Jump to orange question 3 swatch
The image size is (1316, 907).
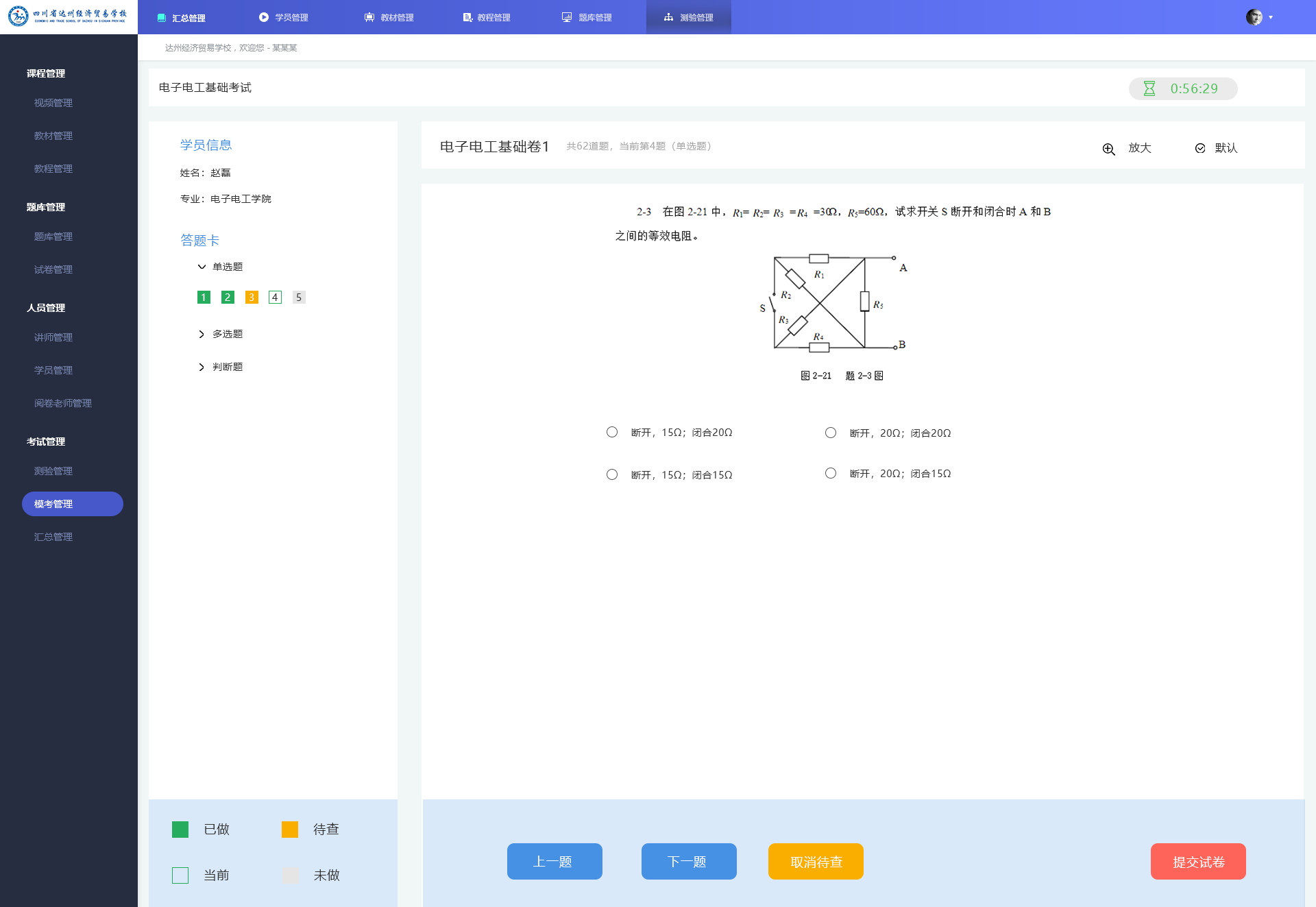[x=252, y=297]
